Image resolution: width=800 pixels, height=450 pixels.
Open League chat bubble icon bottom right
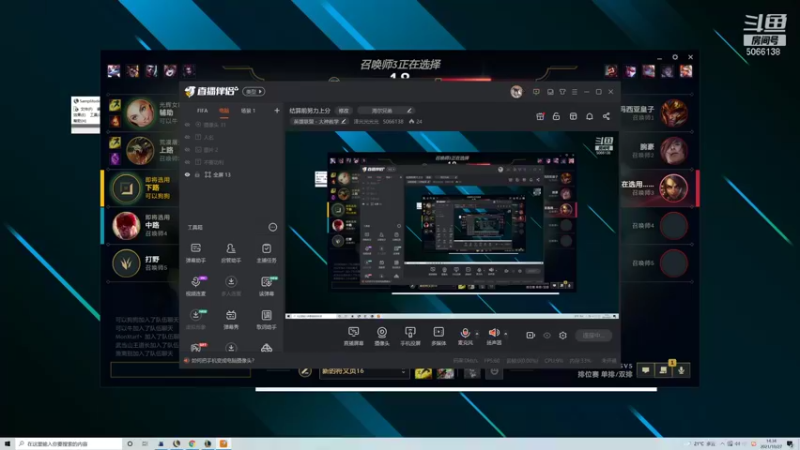point(646,370)
